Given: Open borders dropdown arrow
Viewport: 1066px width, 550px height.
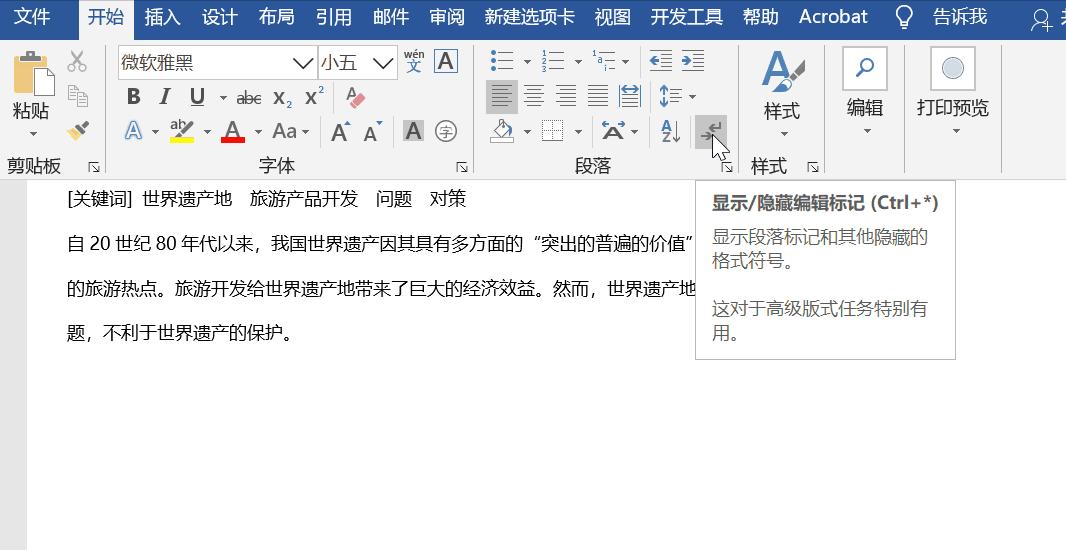Looking at the screenshot, I should pyautogui.click(x=579, y=132).
